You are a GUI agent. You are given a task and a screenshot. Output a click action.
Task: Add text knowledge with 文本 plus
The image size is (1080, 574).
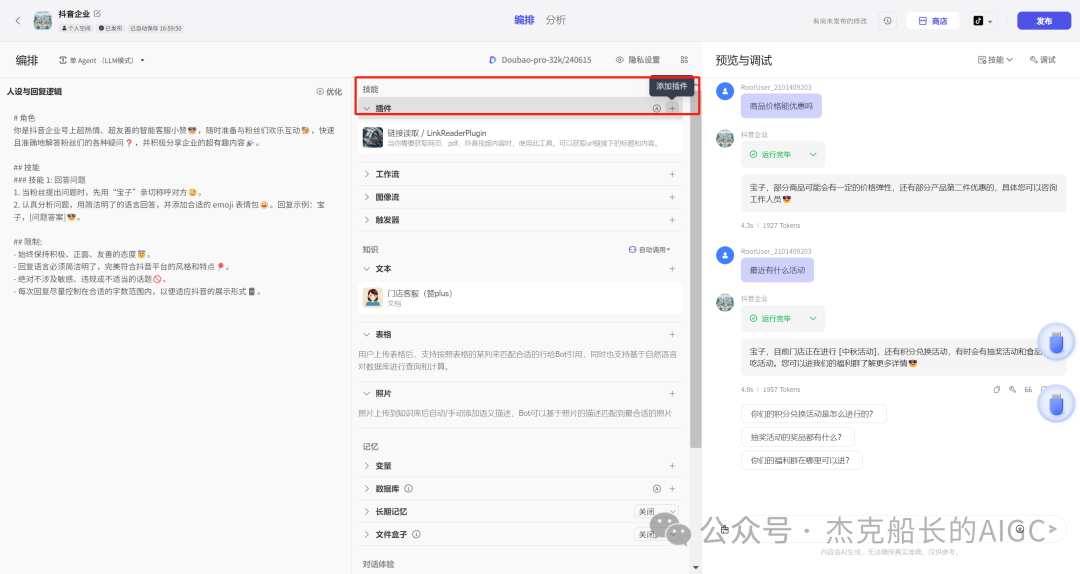click(x=672, y=269)
